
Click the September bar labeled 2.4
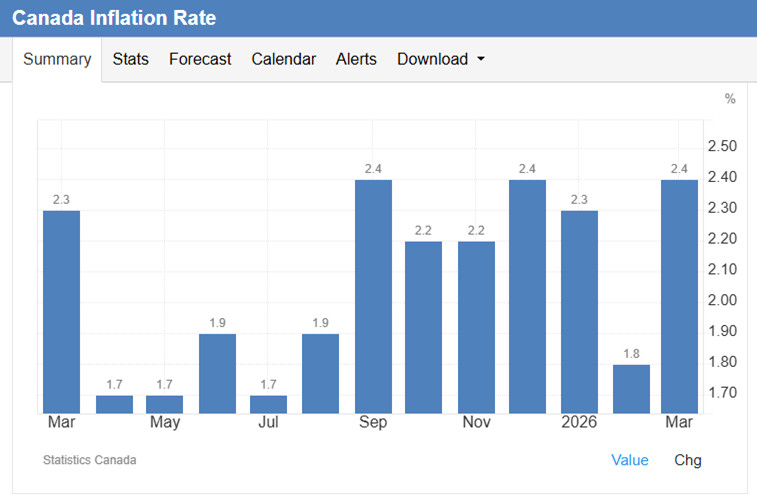pos(373,296)
